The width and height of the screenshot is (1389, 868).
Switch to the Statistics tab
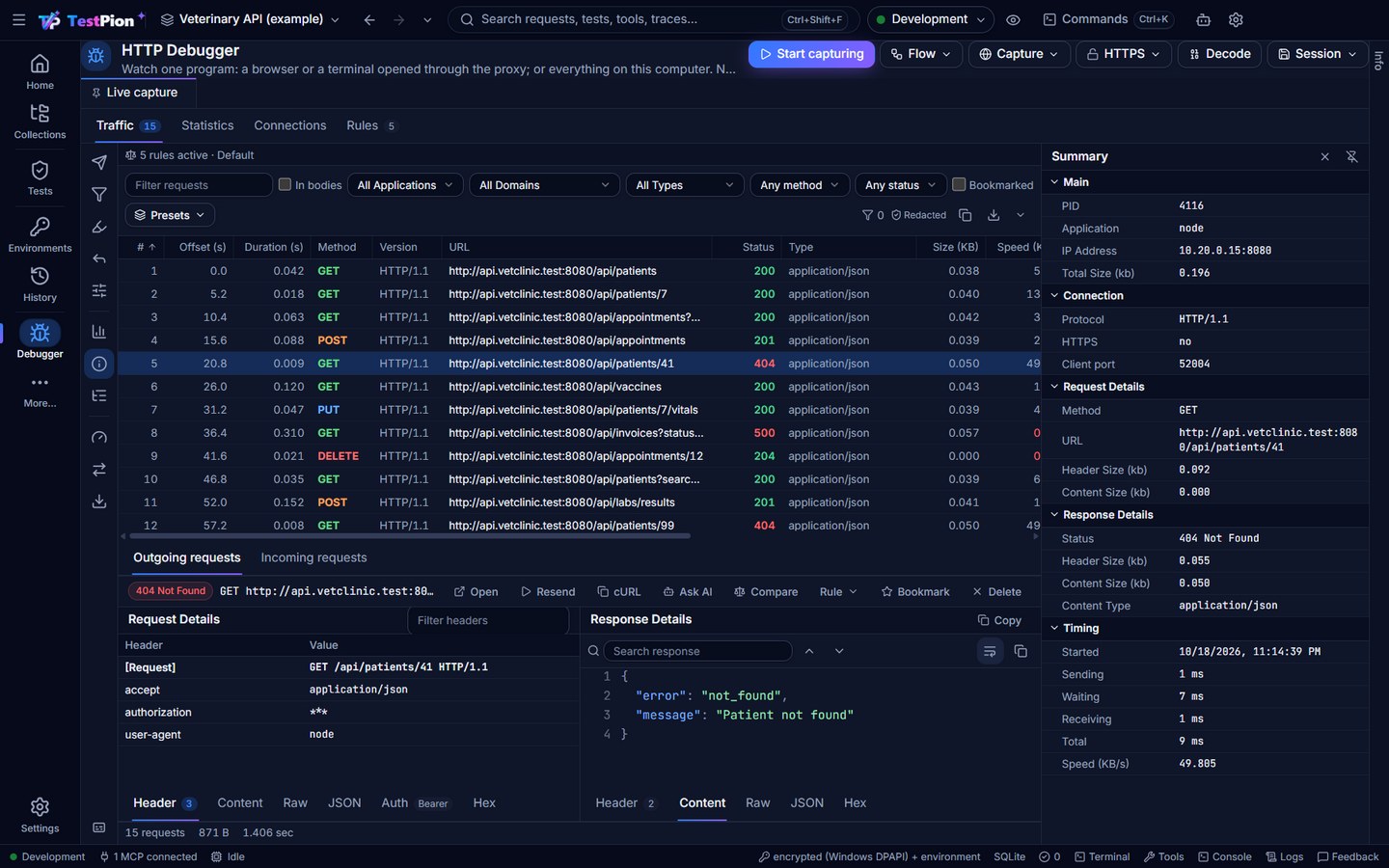click(207, 125)
